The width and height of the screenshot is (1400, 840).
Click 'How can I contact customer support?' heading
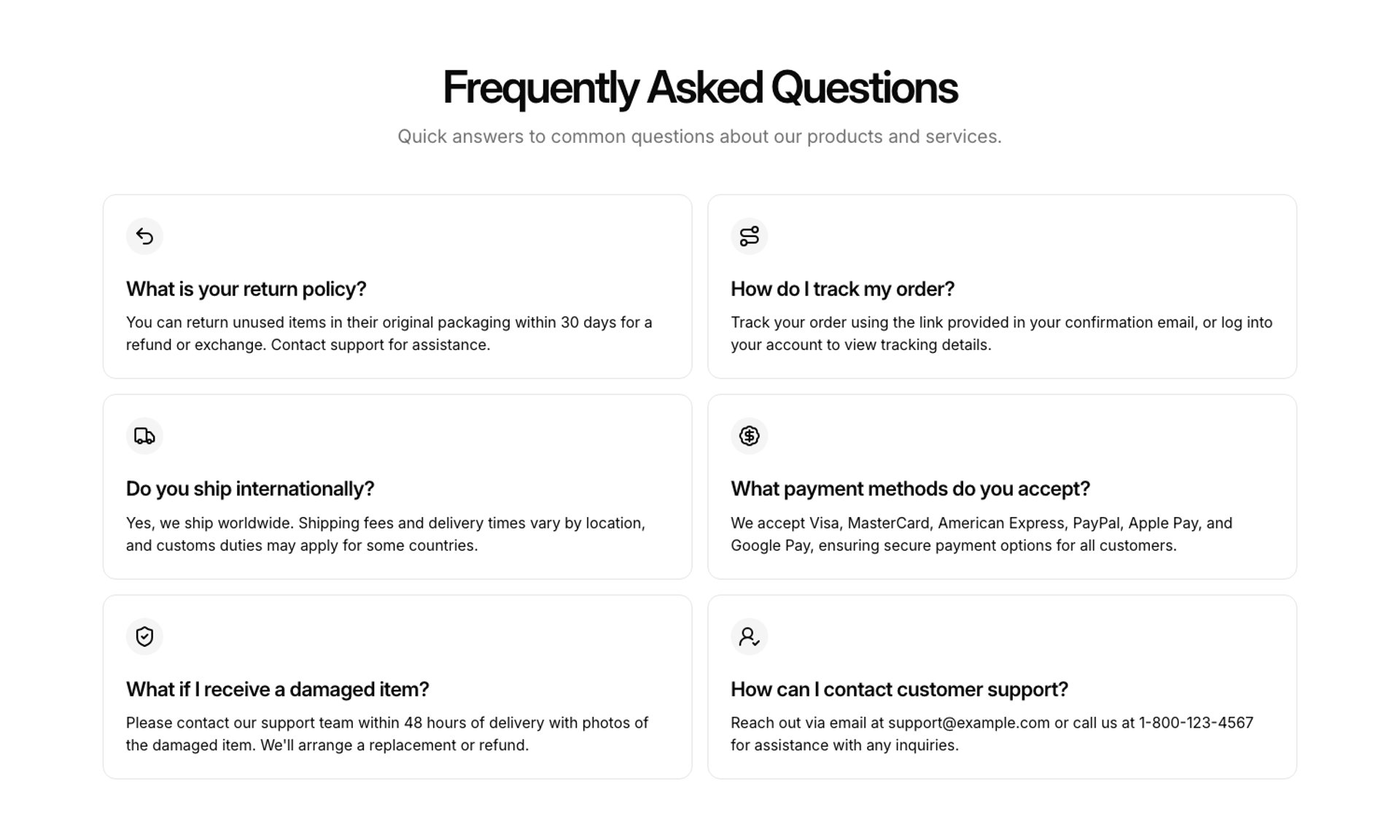pos(899,689)
